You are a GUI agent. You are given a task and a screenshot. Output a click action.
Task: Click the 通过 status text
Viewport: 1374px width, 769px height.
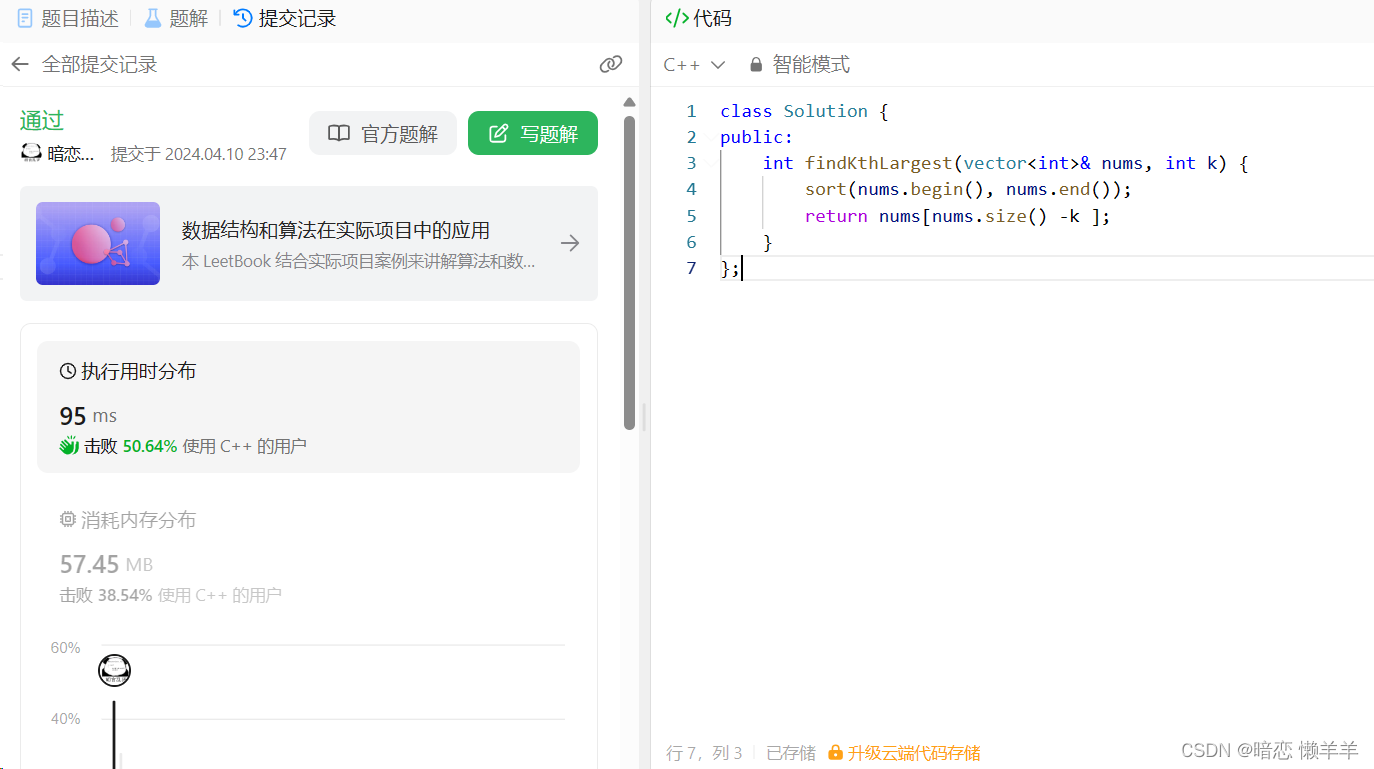pos(41,120)
